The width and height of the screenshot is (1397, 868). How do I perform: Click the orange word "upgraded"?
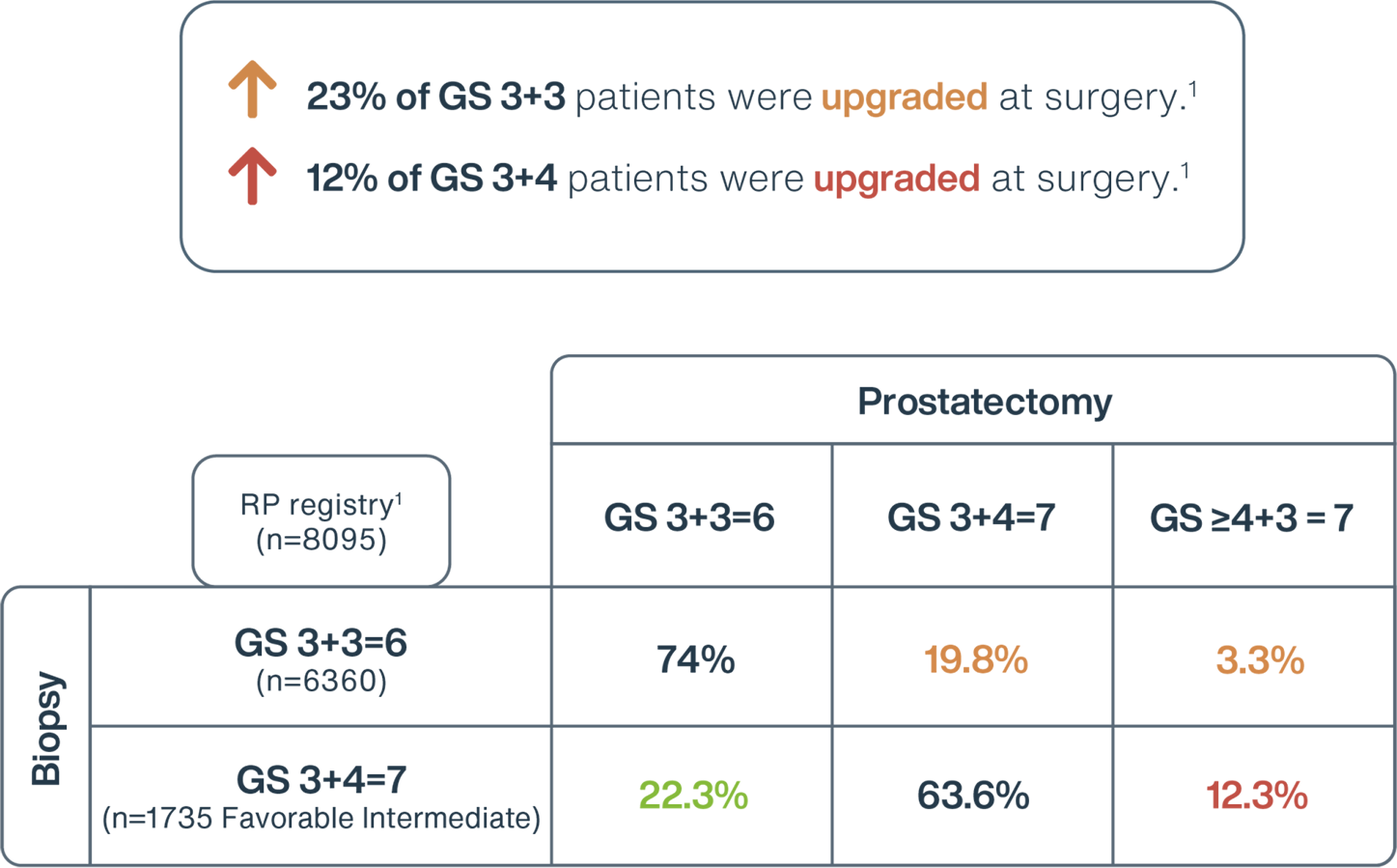904,98
